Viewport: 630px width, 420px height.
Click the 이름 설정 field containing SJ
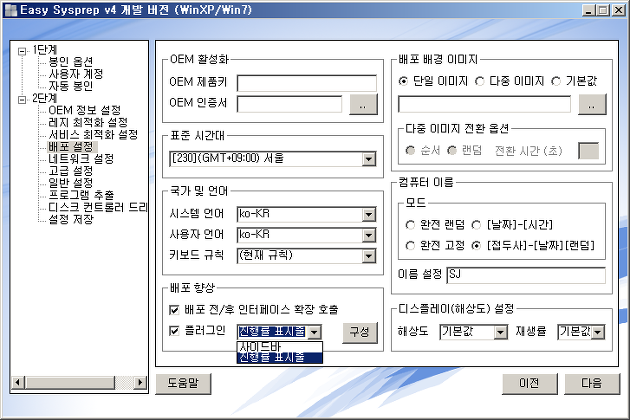(526, 276)
